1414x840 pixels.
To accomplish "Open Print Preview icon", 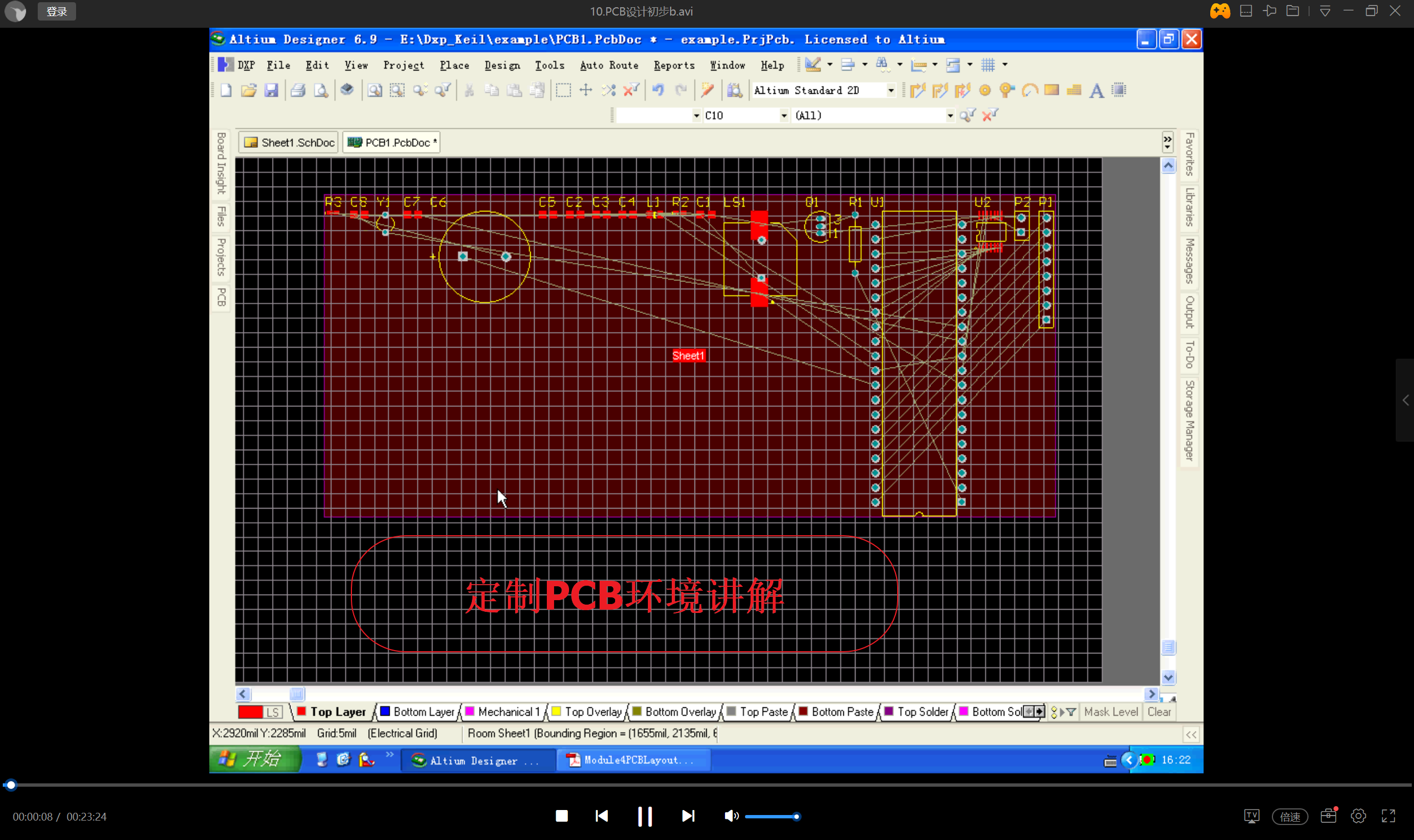I will click(x=321, y=90).
